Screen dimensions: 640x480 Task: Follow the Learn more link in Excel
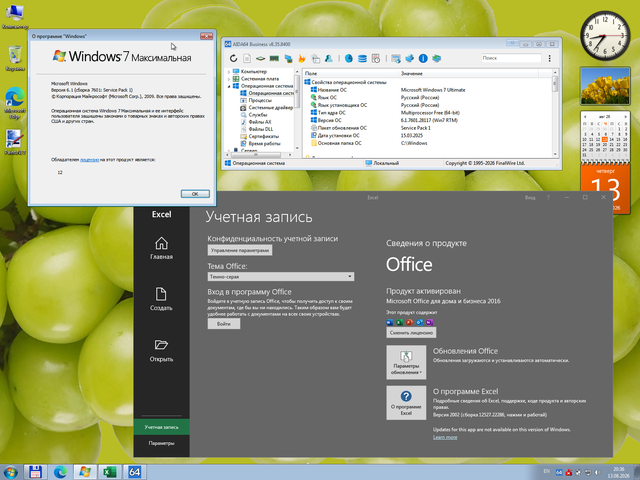tap(445, 437)
